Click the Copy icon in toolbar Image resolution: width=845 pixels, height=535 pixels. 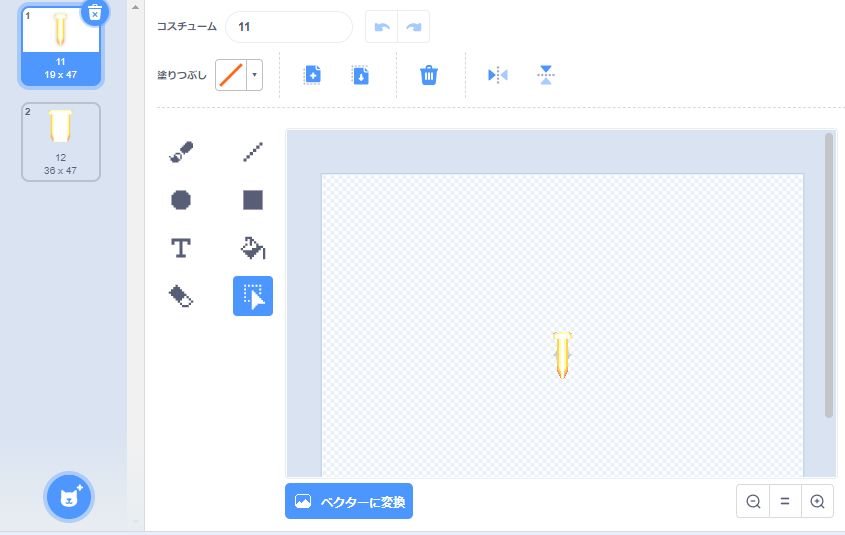(313, 75)
